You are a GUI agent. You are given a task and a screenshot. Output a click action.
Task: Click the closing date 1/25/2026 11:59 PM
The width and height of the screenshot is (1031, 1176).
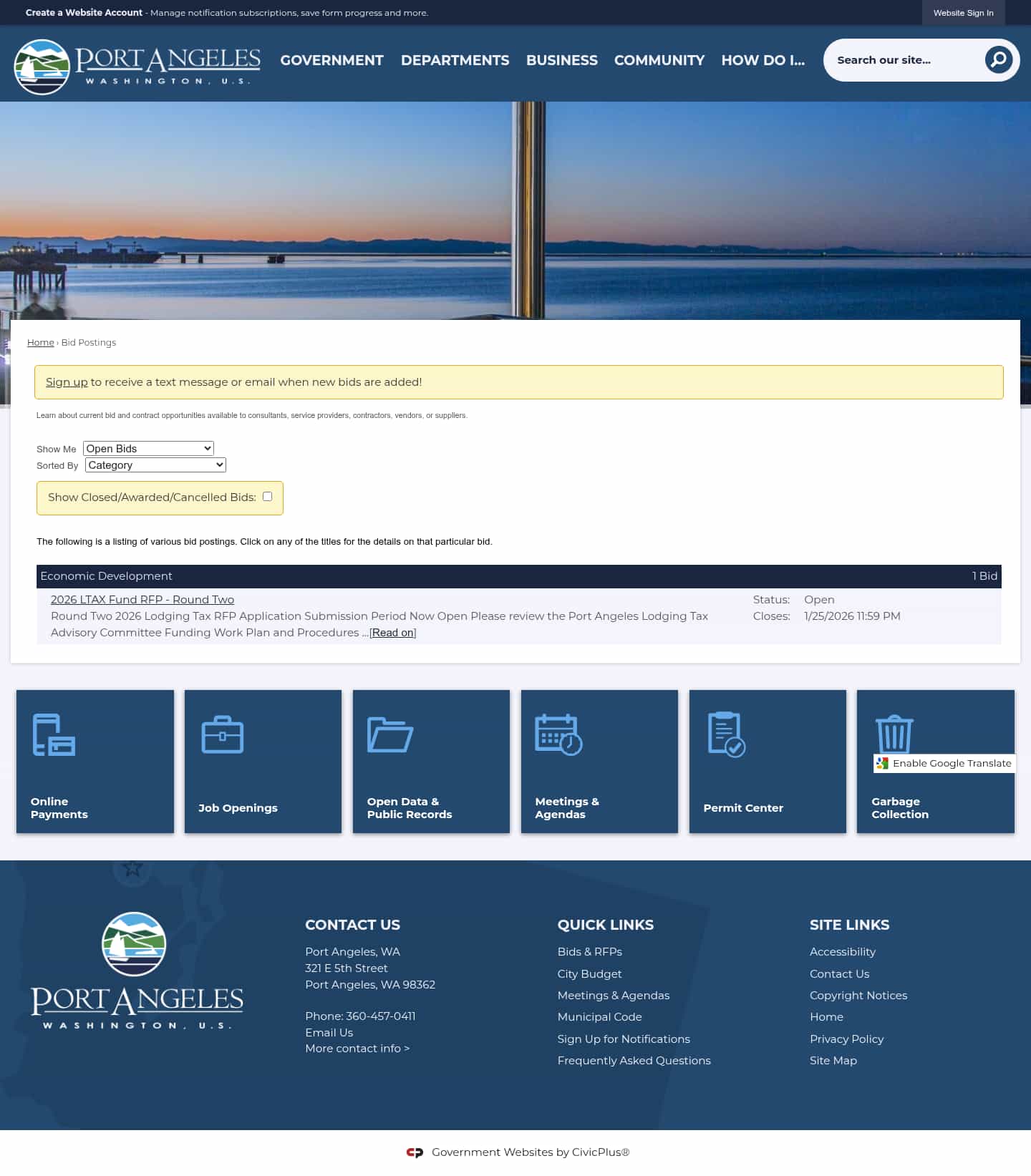click(852, 616)
